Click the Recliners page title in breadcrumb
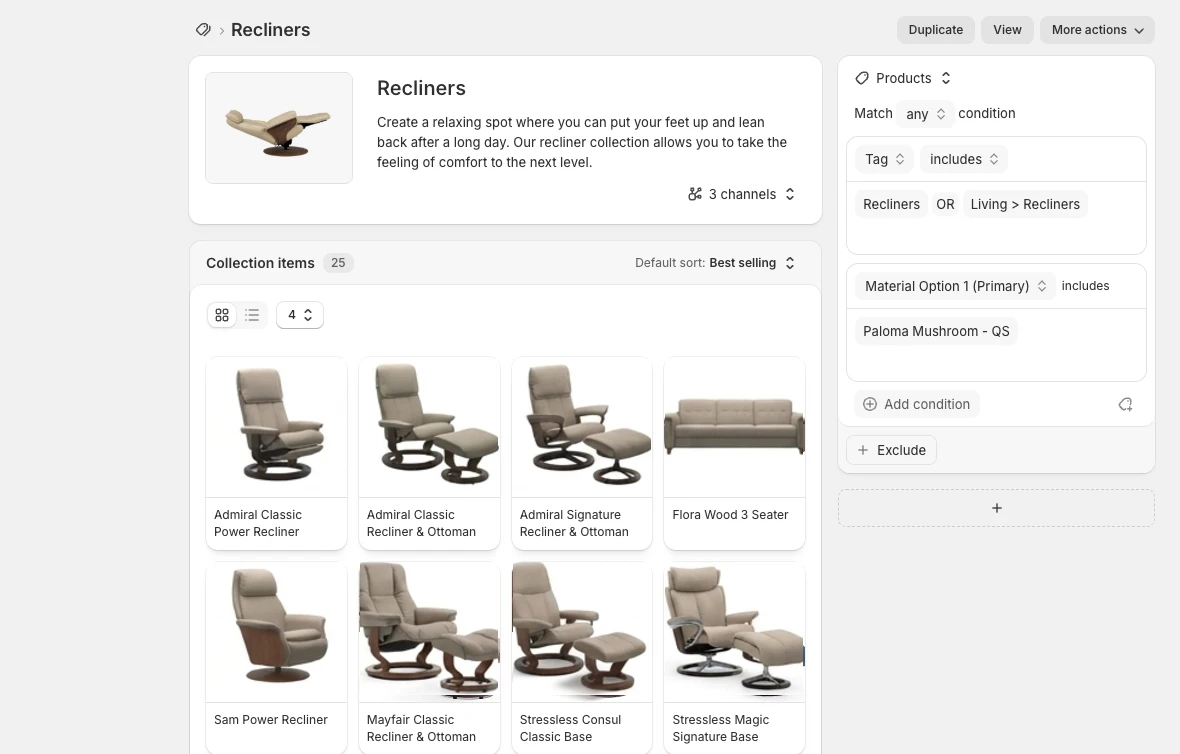1180x754 pixels. 270,29
